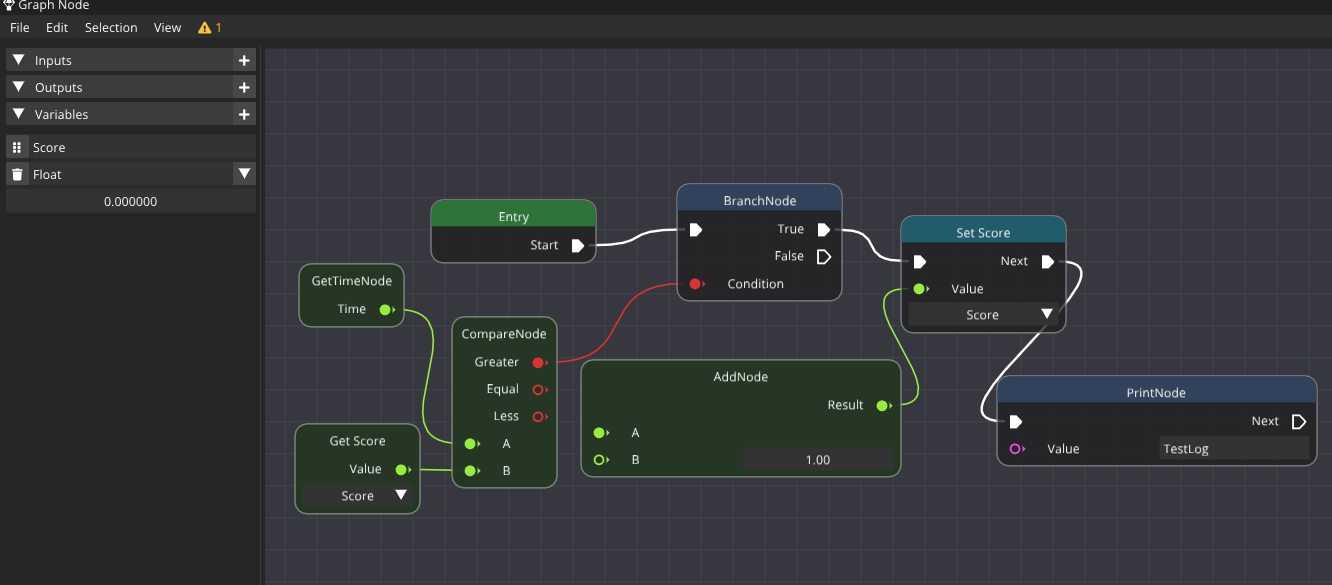Click the Entry node Start execution pin
Viewport: 1332px width, 585px height.
(x=578, y=245)
